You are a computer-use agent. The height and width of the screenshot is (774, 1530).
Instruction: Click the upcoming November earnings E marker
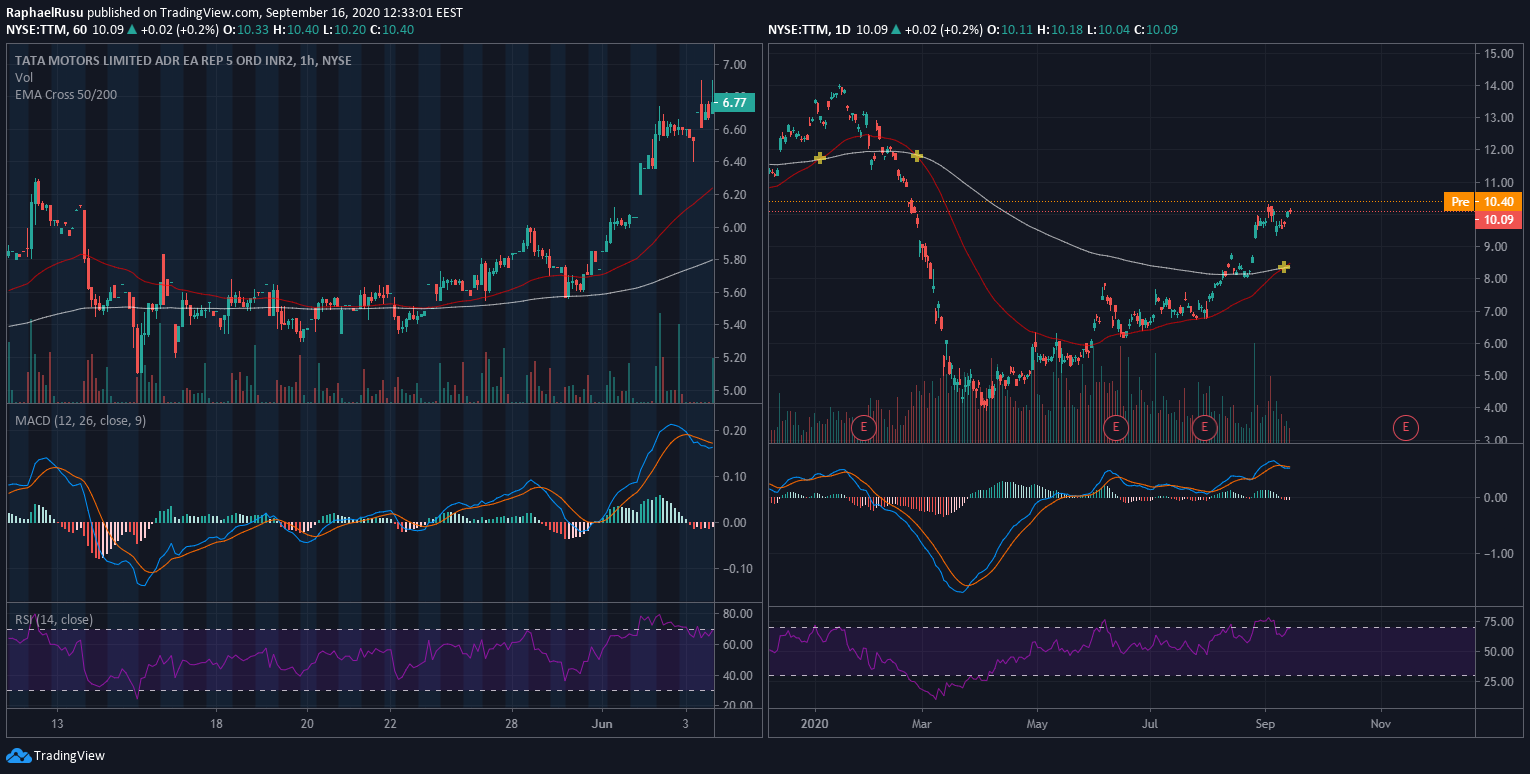coord(1407,428)
